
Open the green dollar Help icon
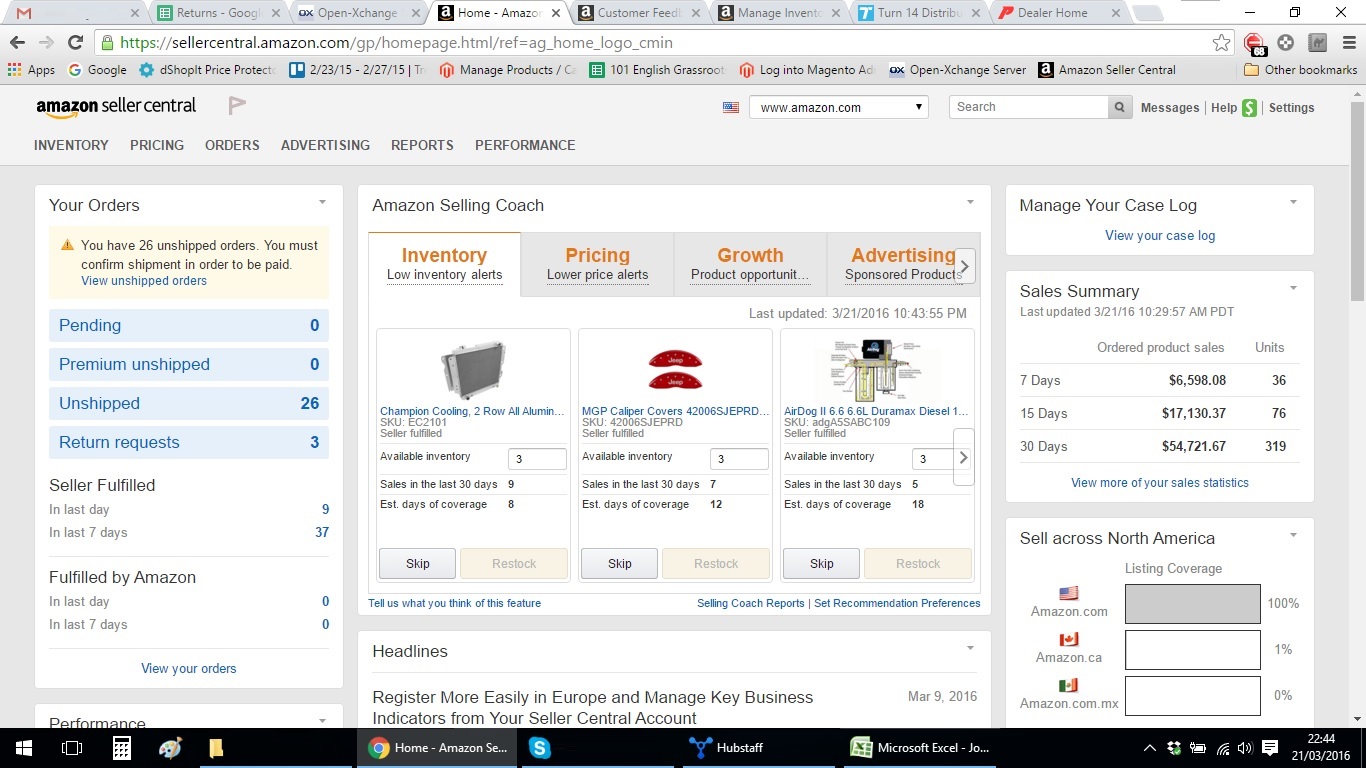(1249, 108)
